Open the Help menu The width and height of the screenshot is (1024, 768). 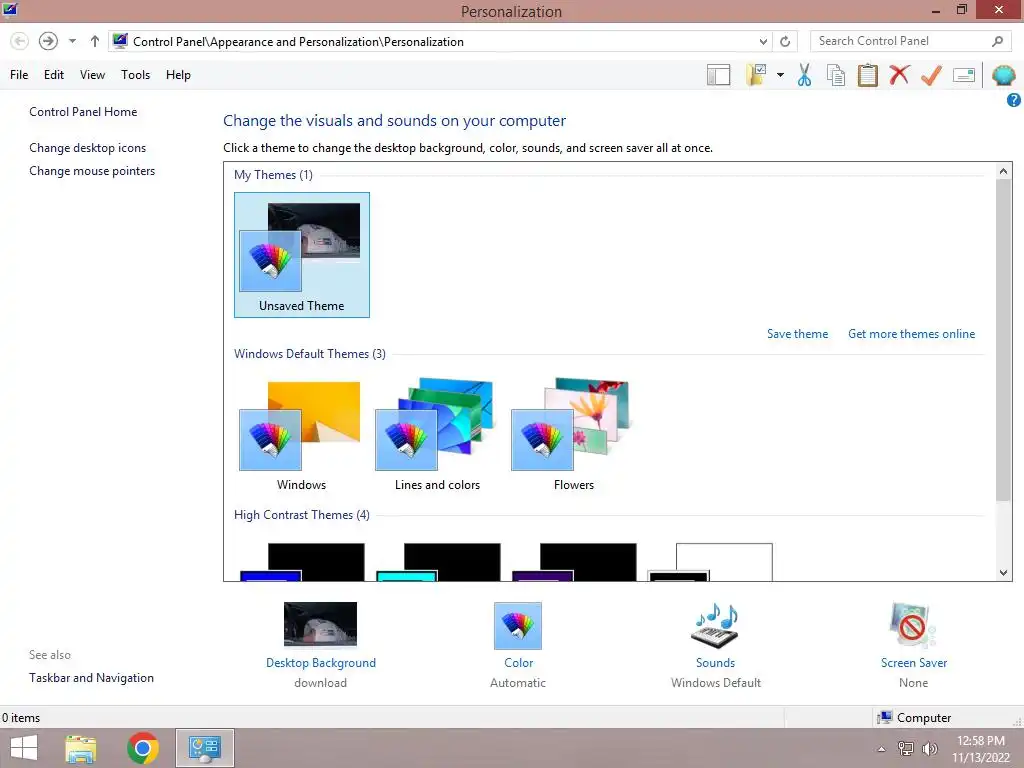point(178,74)
